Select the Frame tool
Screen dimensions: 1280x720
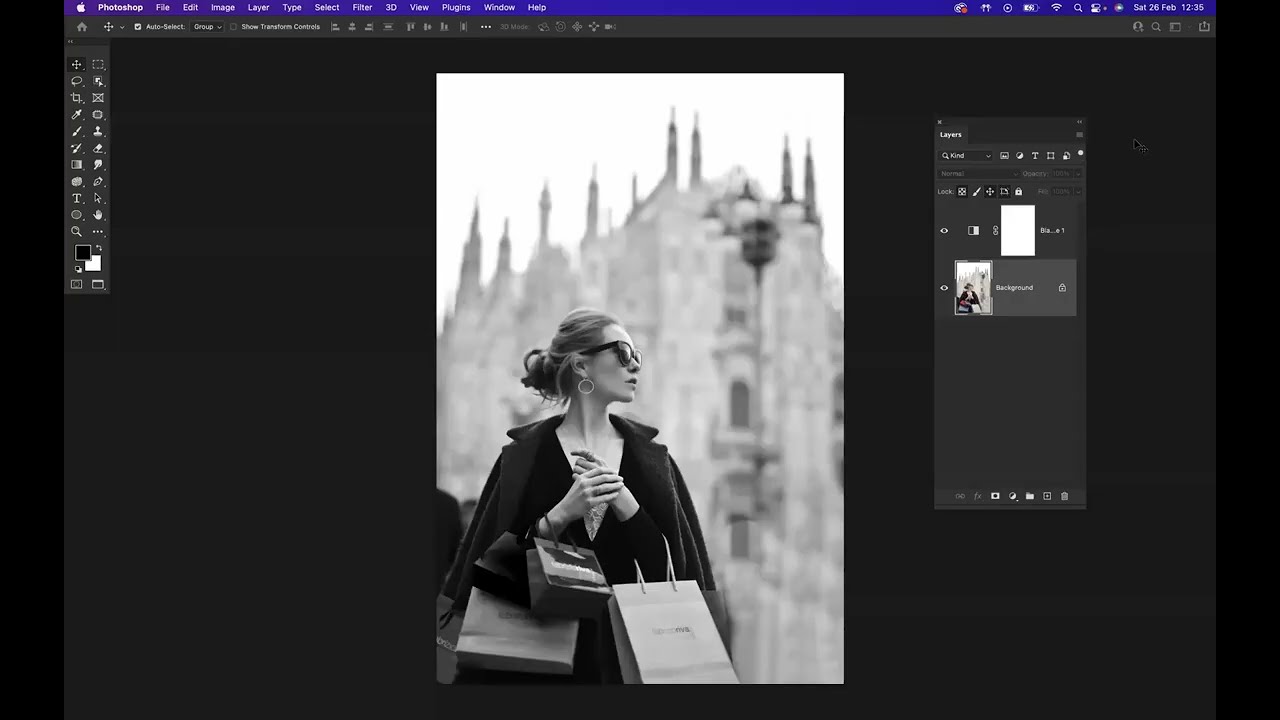point(98,98)
